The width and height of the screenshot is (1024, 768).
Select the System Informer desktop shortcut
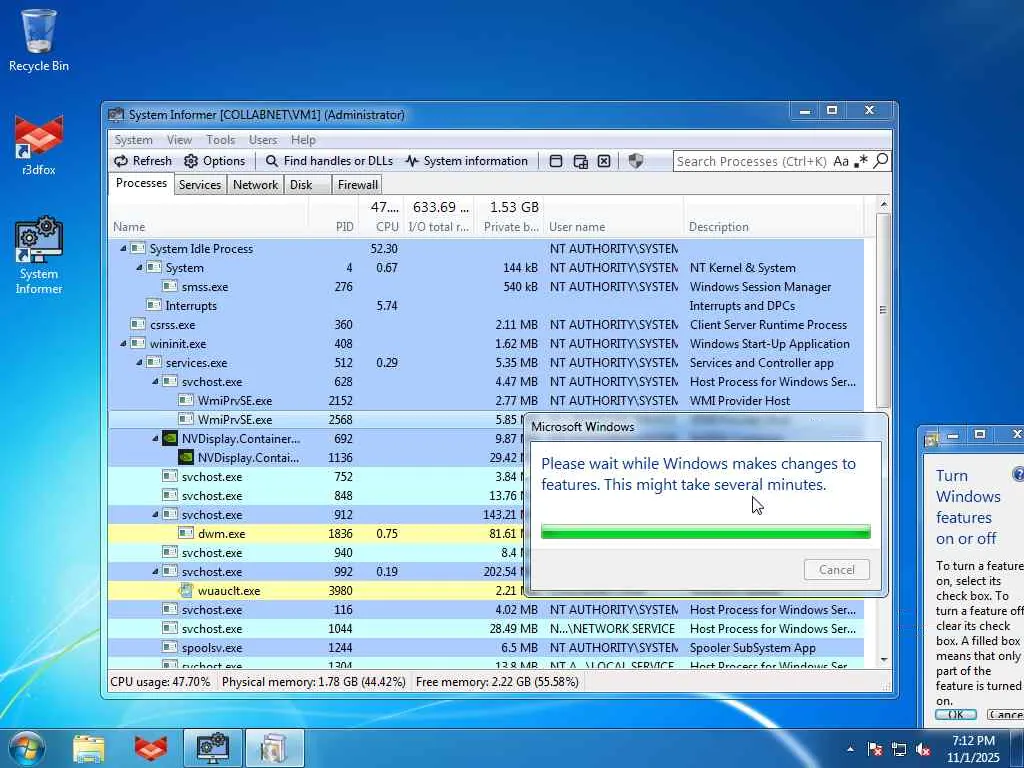tap(39, 255)
